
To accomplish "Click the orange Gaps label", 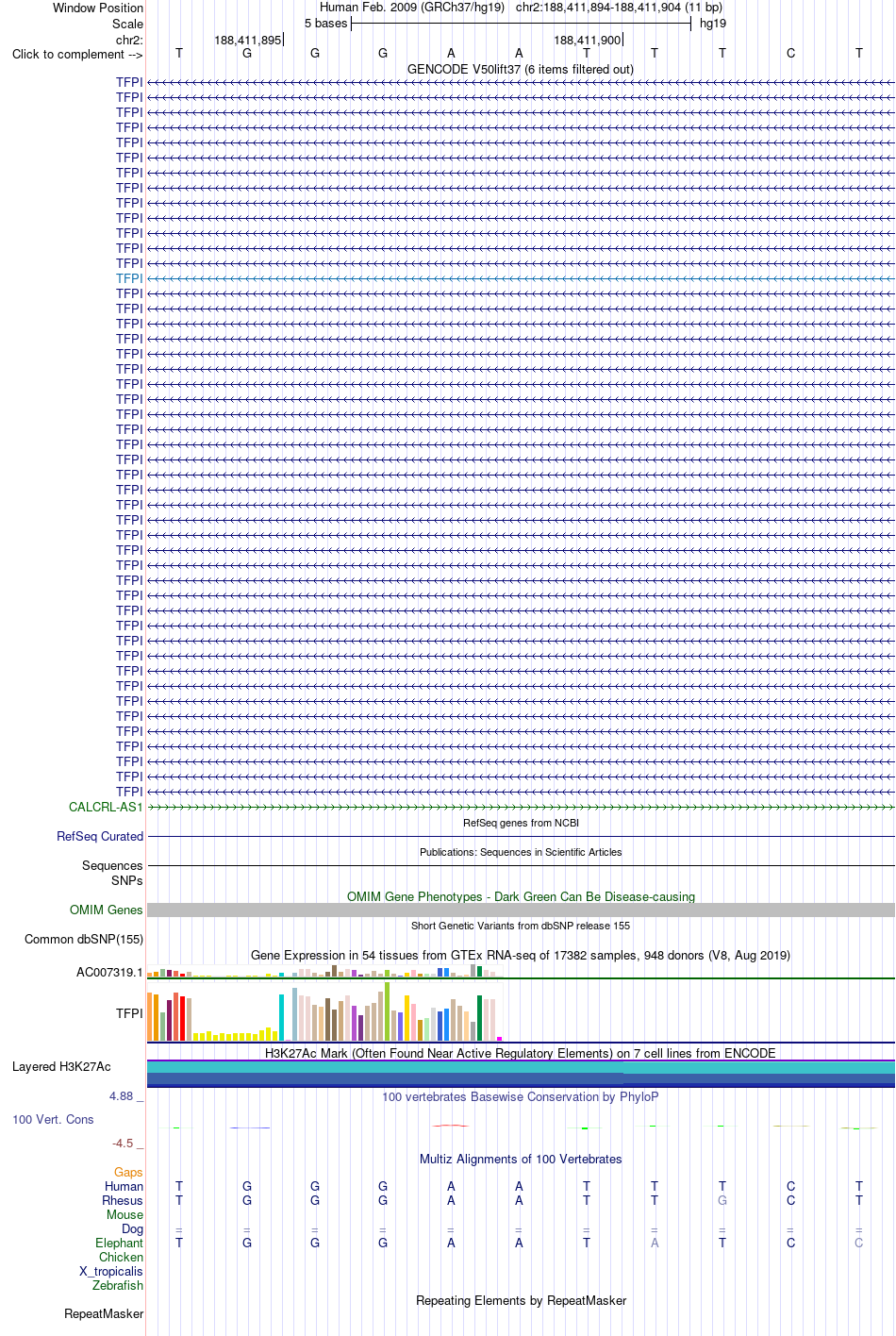I will [128, 1172].
